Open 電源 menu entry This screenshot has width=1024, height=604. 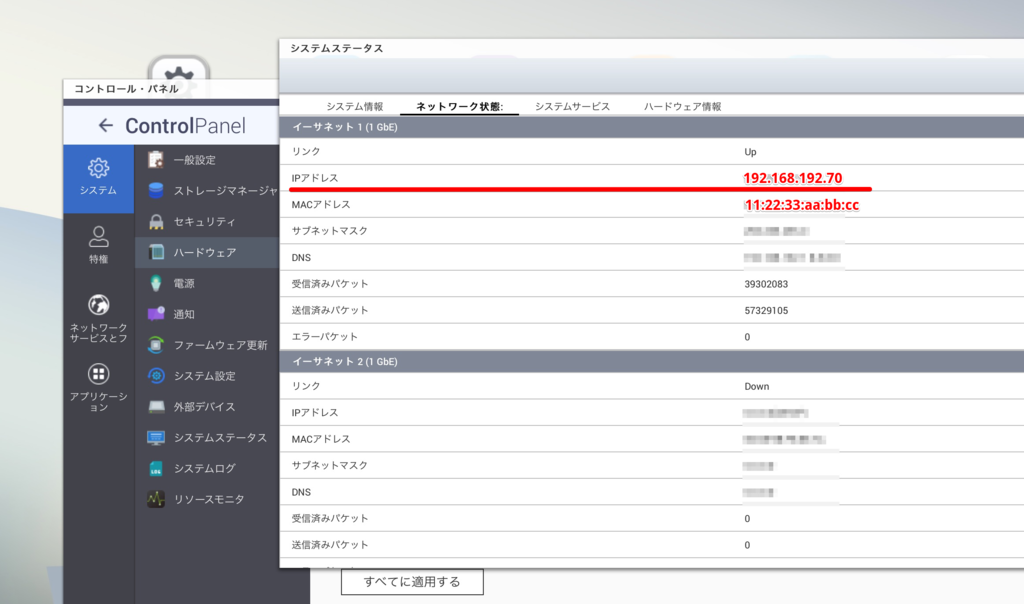[x=206, y=283]
